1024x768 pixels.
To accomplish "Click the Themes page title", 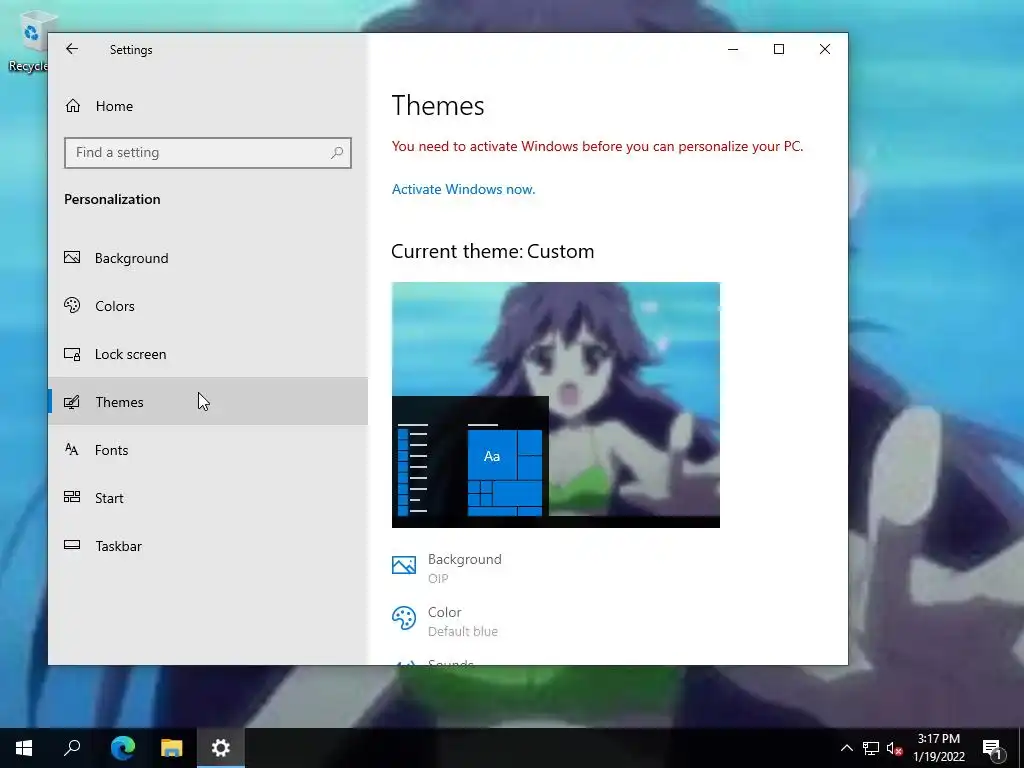I will tap(438, 106).
